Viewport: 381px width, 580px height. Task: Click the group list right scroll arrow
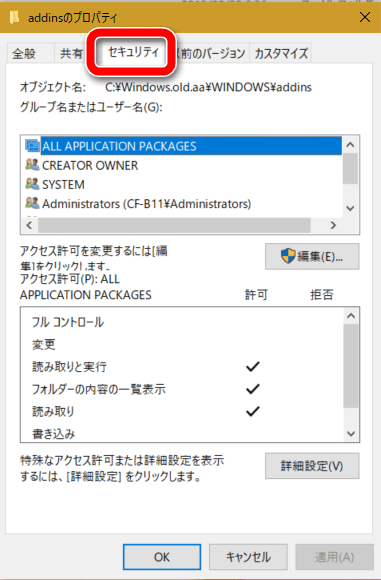point(333,225)
